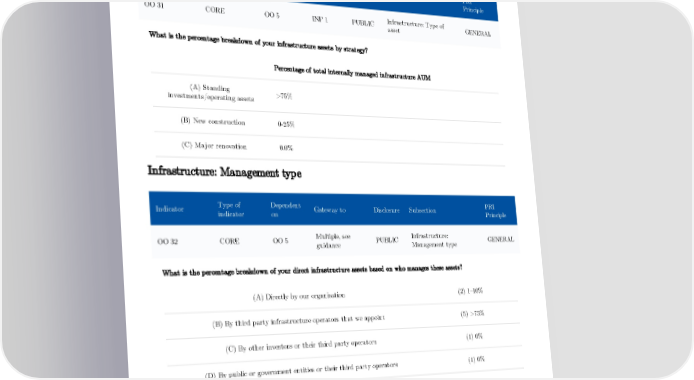The image size is (694, 380).
Task: Select 'Infrastructure: Management type' subsection cell in OO 32 row
Action: (434, 240)
